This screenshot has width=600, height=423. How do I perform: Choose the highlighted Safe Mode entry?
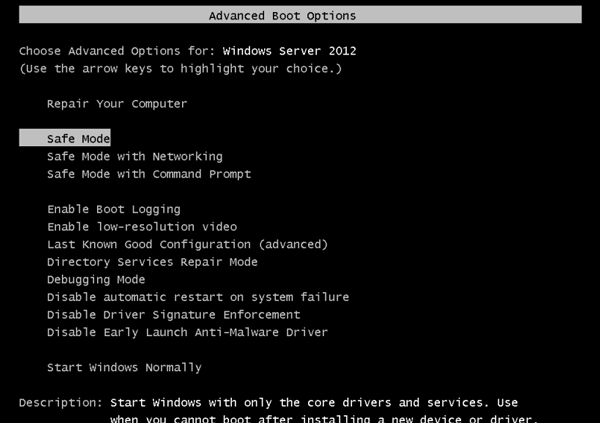65,138
